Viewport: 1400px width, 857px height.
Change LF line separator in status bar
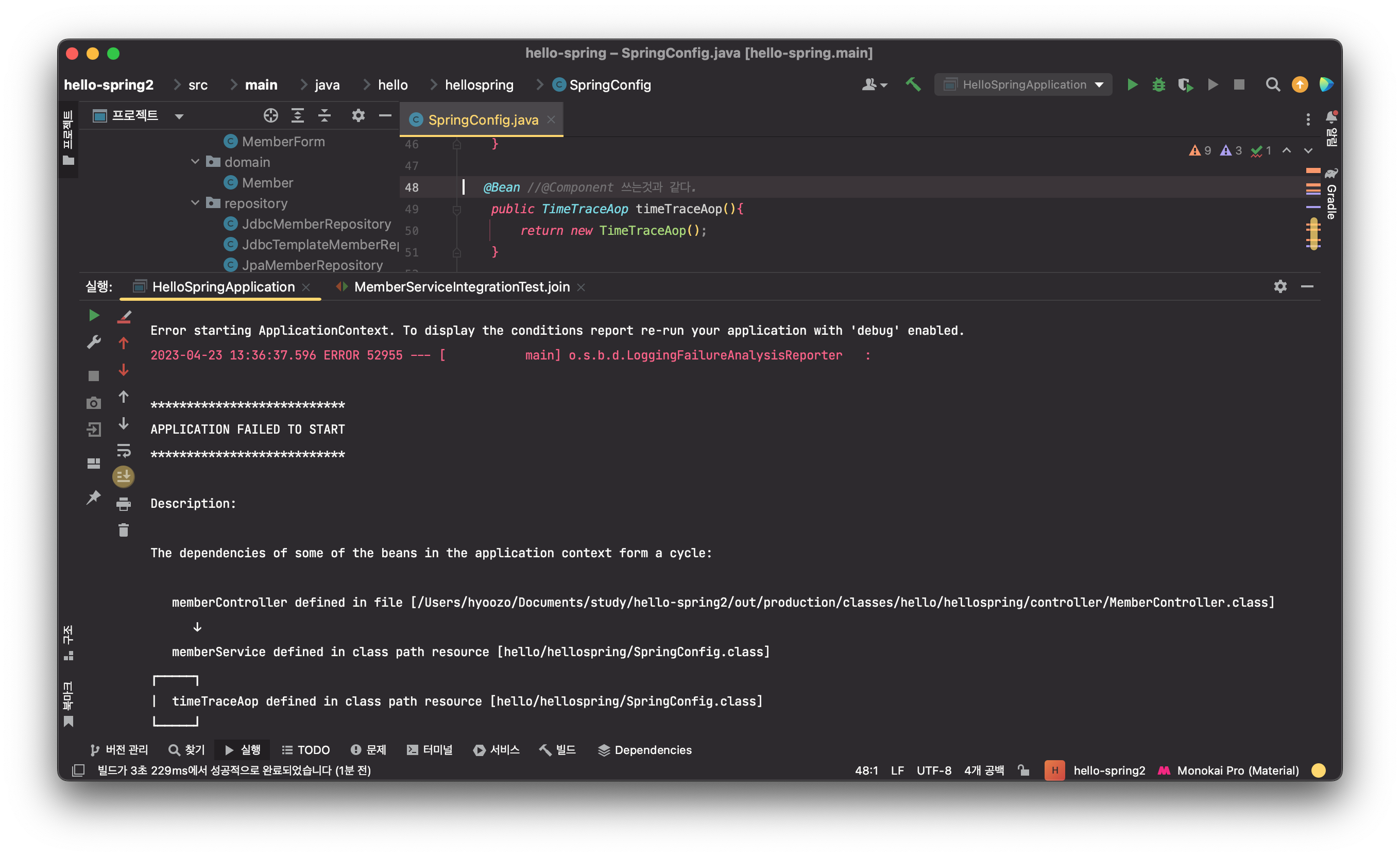click(897, 770)
